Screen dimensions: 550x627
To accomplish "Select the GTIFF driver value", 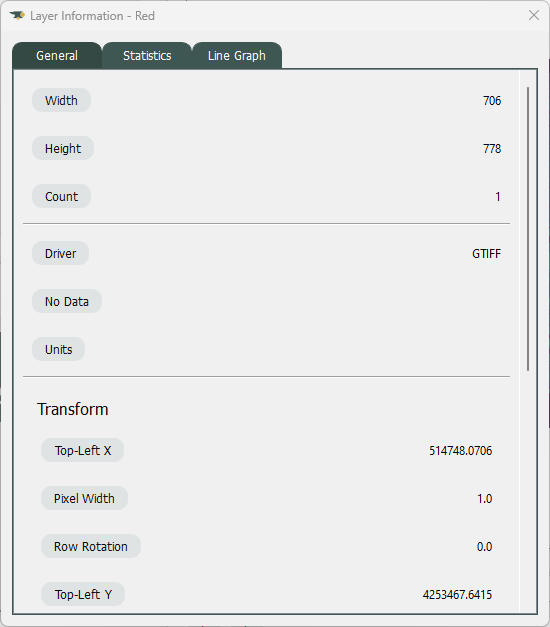I will coord(486,254).
